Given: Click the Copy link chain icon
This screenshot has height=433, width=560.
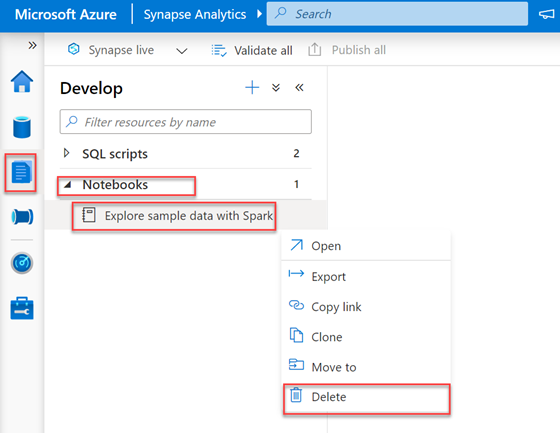Looking at the screenshot, I should point(296,305).
